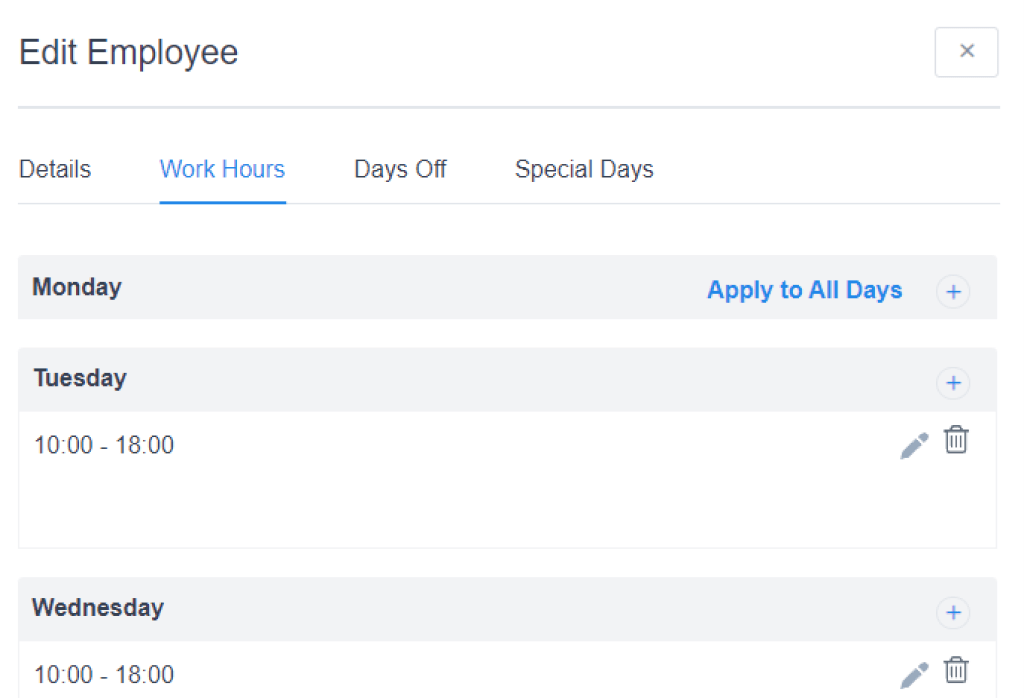Open the Days Off tab
Screen dimensions: 1024x698
(400, 169)
